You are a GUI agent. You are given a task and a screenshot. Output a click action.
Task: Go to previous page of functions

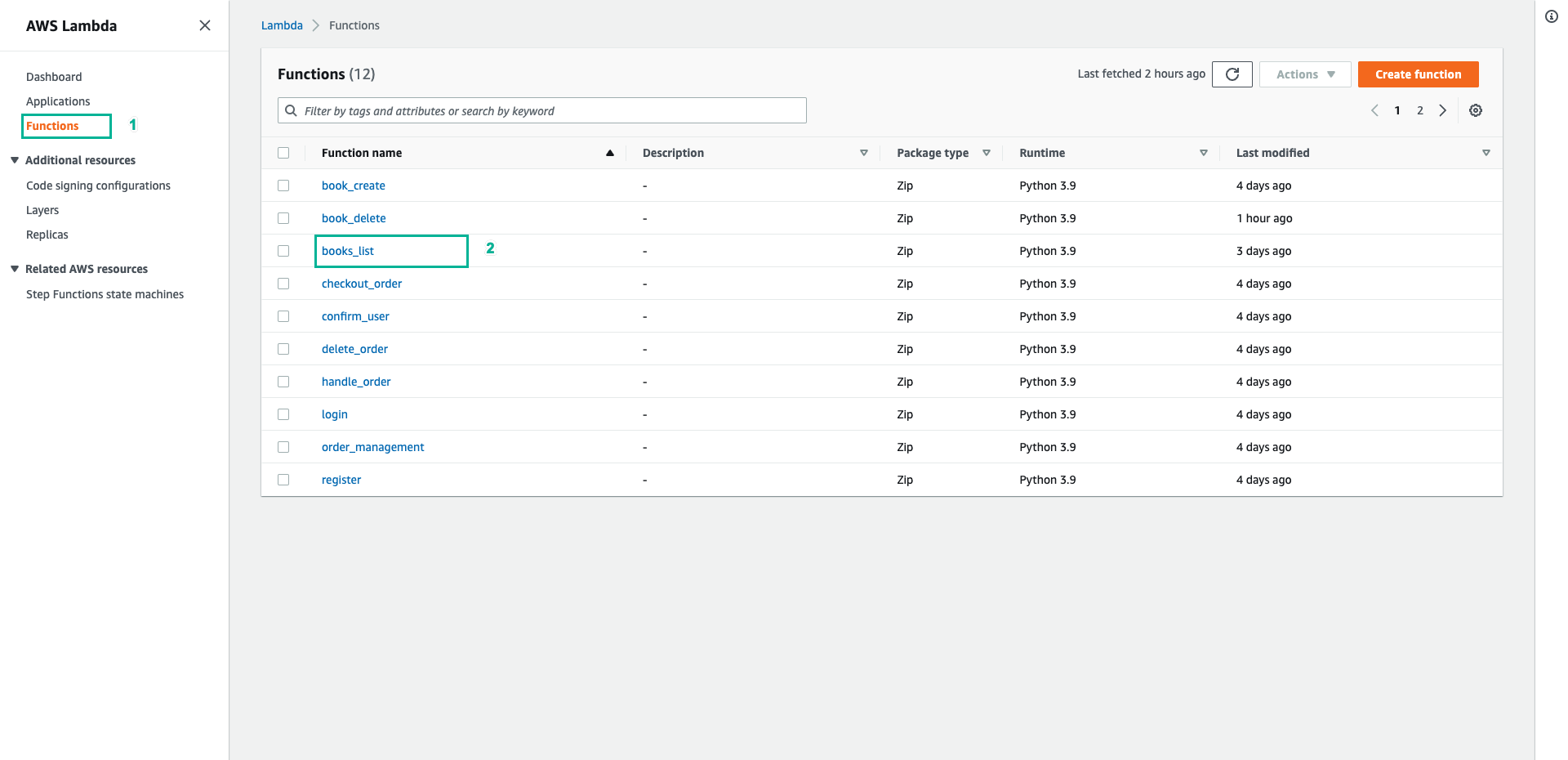(1374, 110)
